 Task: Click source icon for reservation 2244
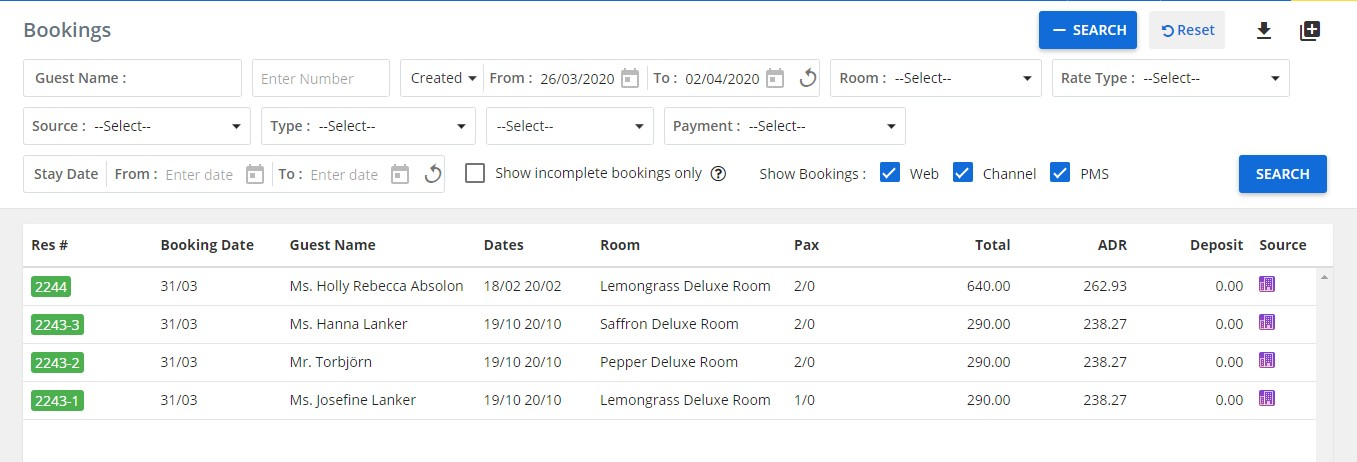tap(1267, 285)
